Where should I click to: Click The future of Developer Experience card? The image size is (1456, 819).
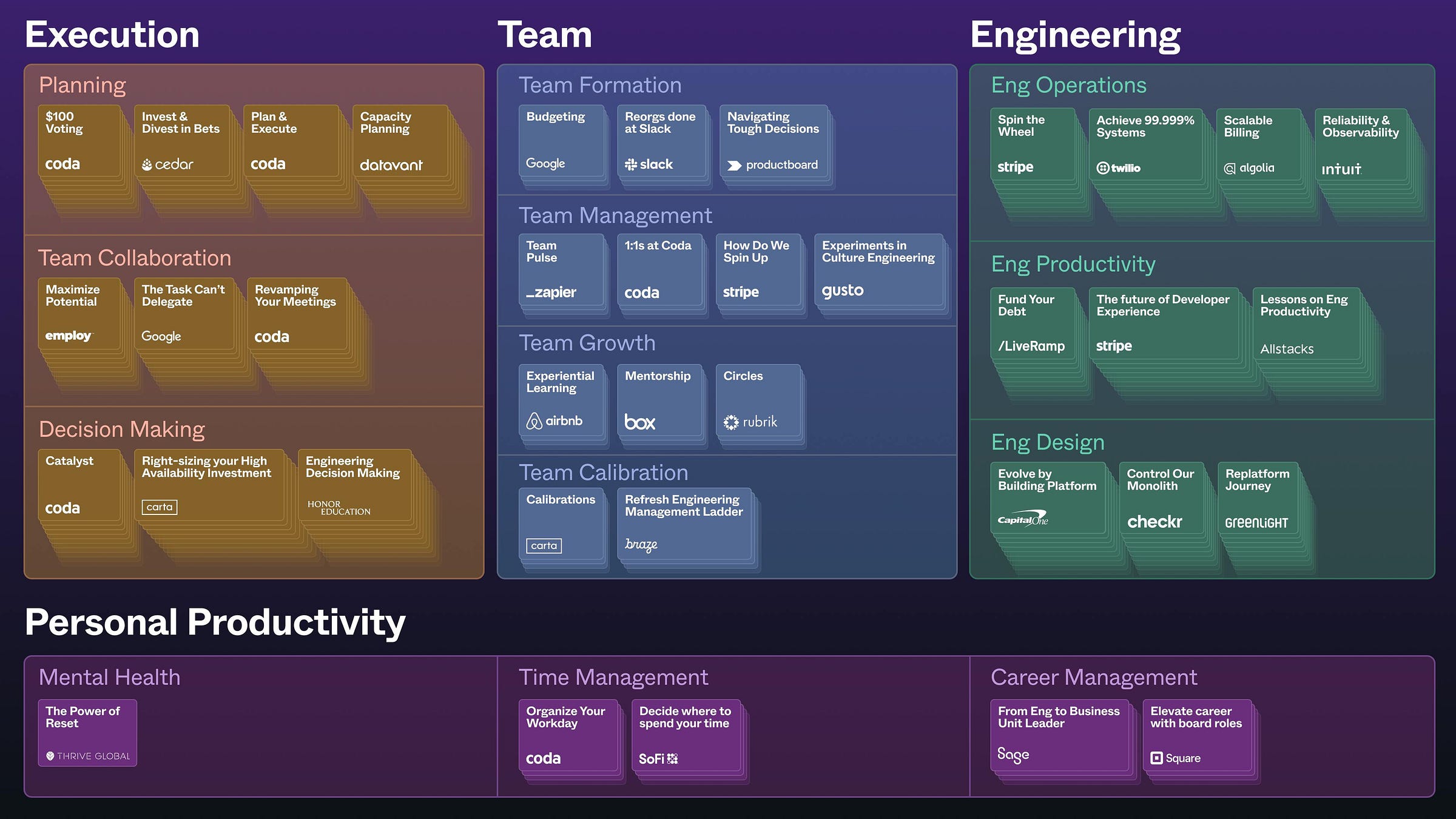pyautogui.click(x=1164, y=323)
